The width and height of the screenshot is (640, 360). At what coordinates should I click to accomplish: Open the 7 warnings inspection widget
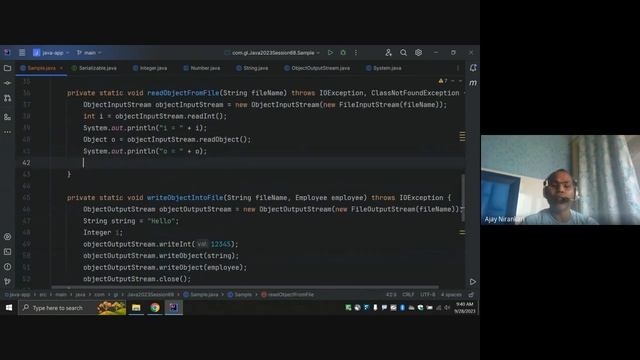coord(443,81)
